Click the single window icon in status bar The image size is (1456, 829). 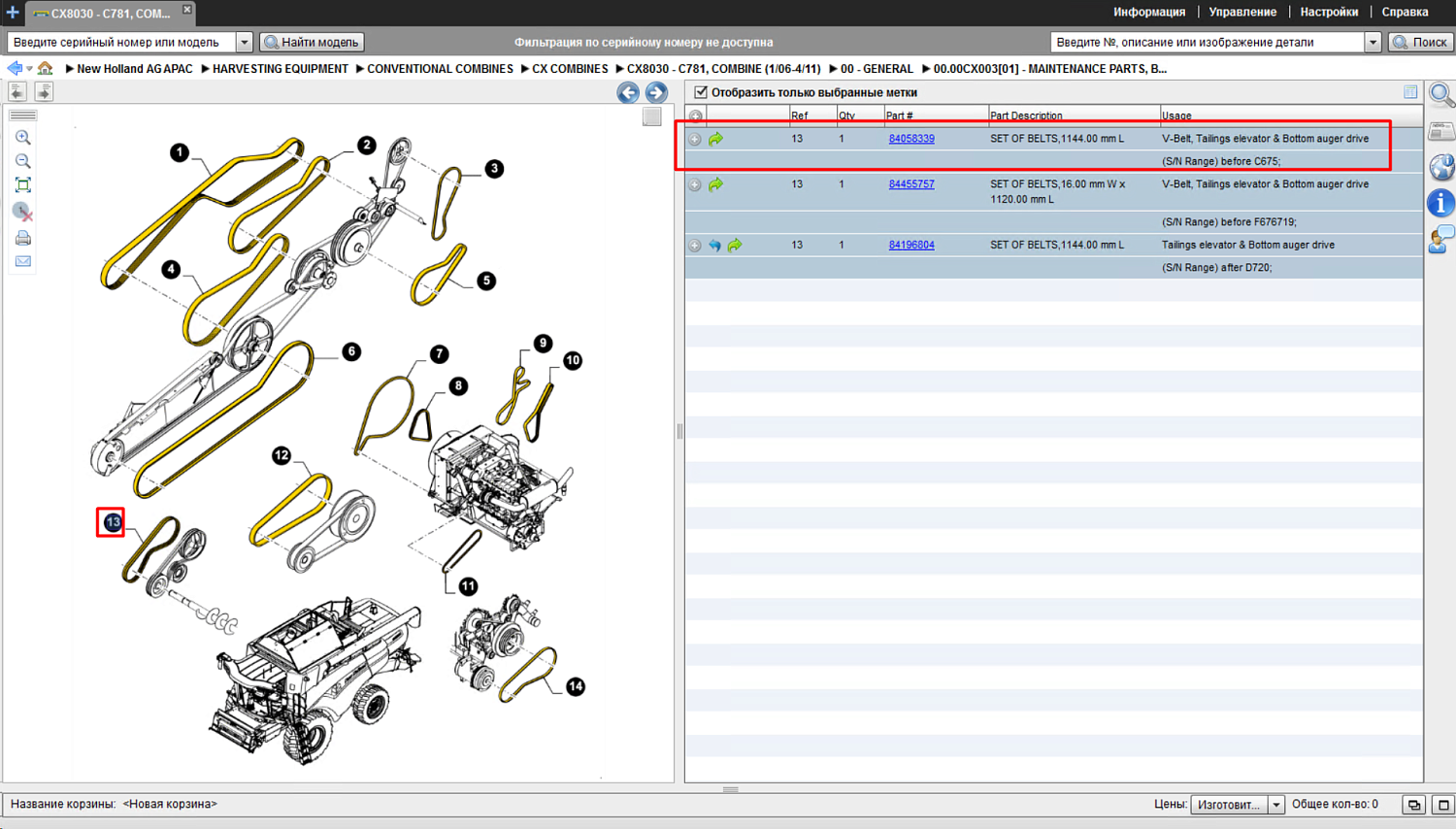tap(1443, 805)
